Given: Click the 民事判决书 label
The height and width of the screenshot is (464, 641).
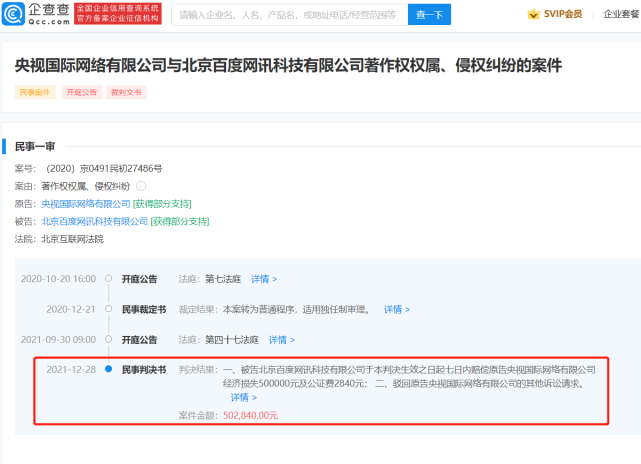Looking at the screenshot, I should (x=144, y=370).
